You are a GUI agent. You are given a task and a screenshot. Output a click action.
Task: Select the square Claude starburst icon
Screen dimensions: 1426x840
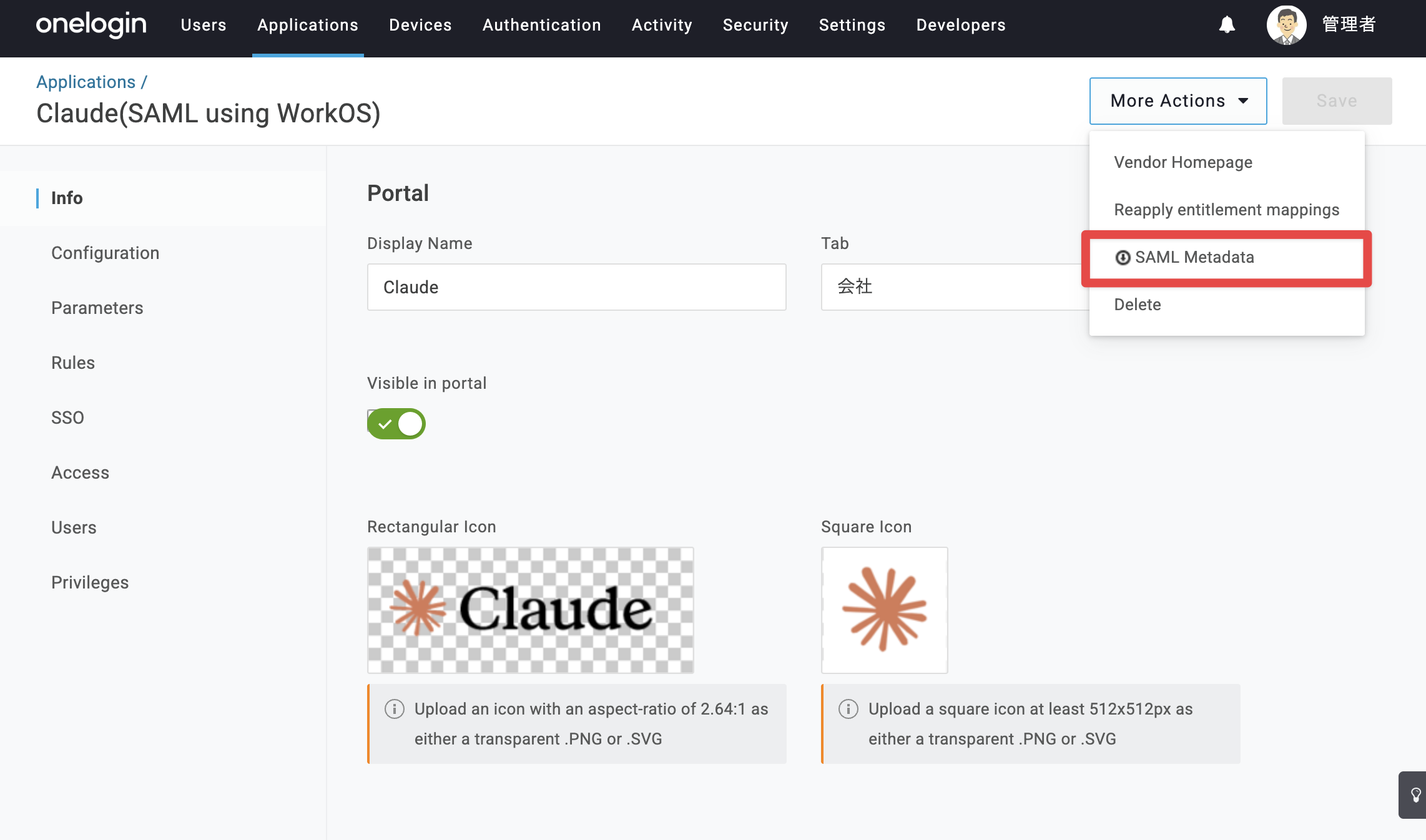click(x=884, y=610)
